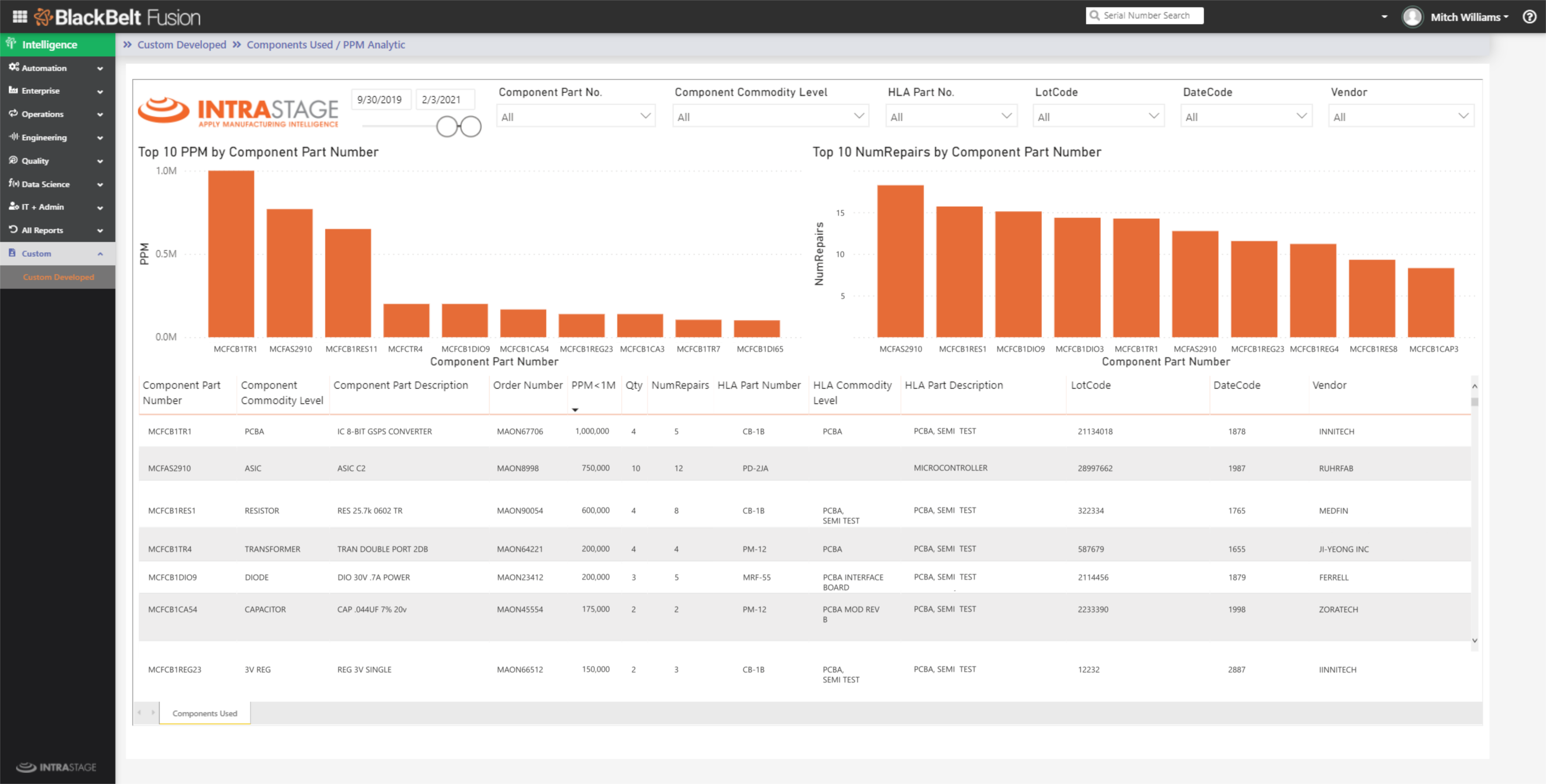The height and width of the screenshot is (784, 1546).
Task: Sort by the PPM<1M column header
Action: coord(592,385)
